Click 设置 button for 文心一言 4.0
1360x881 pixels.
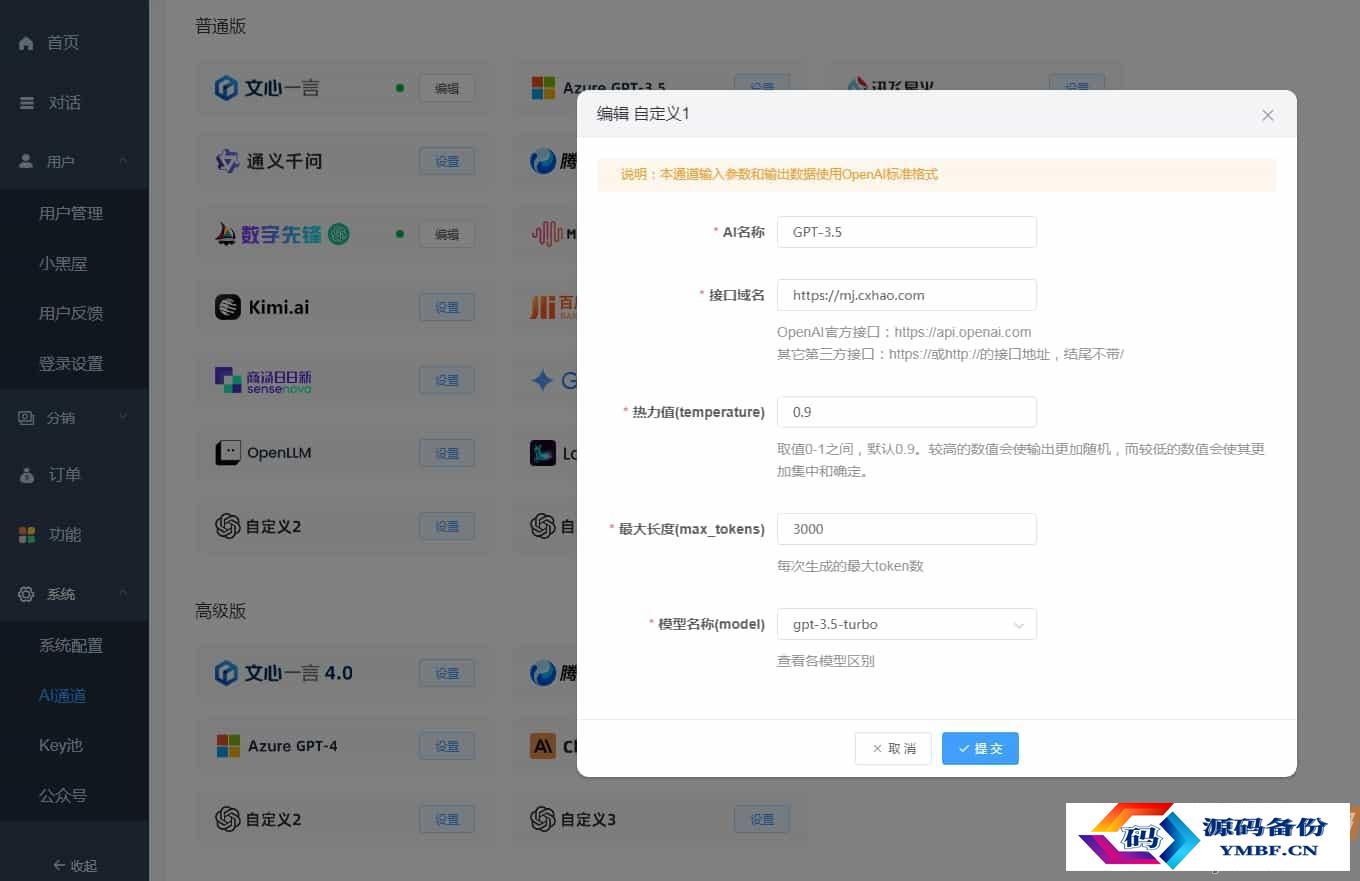pyautogui.click(x=447, y=673)
